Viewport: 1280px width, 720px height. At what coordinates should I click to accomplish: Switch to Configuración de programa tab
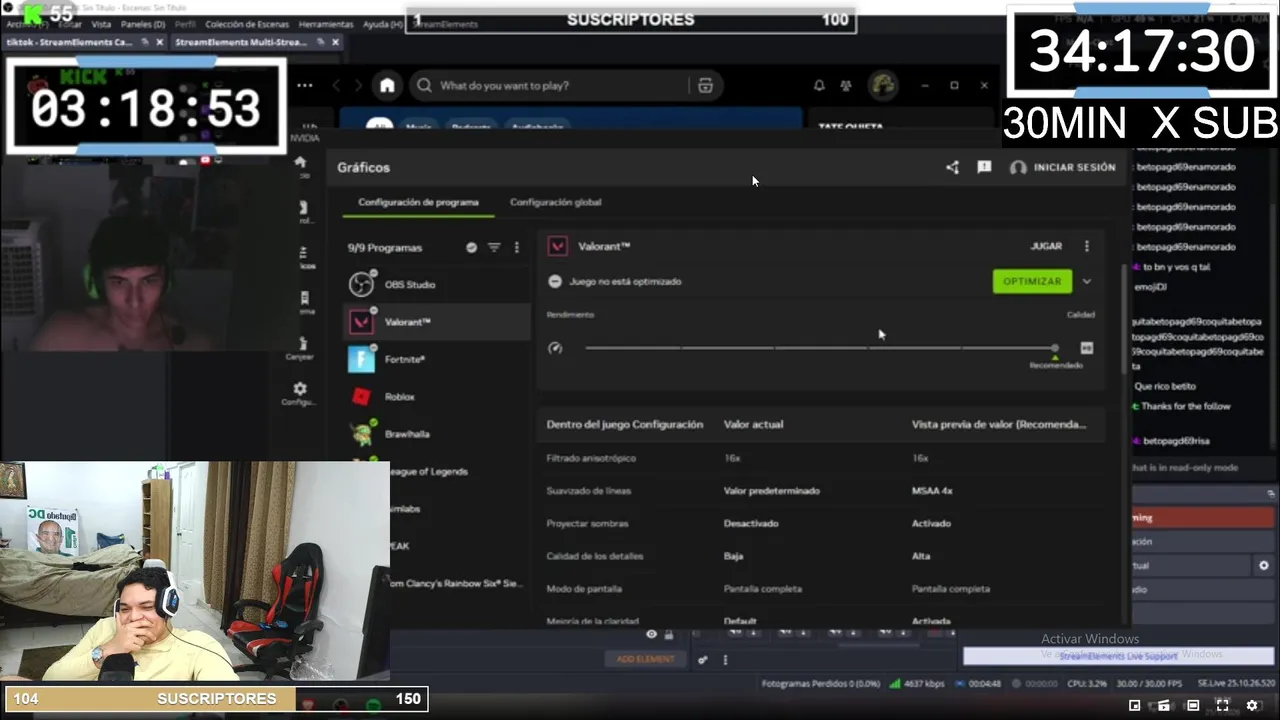418,202
